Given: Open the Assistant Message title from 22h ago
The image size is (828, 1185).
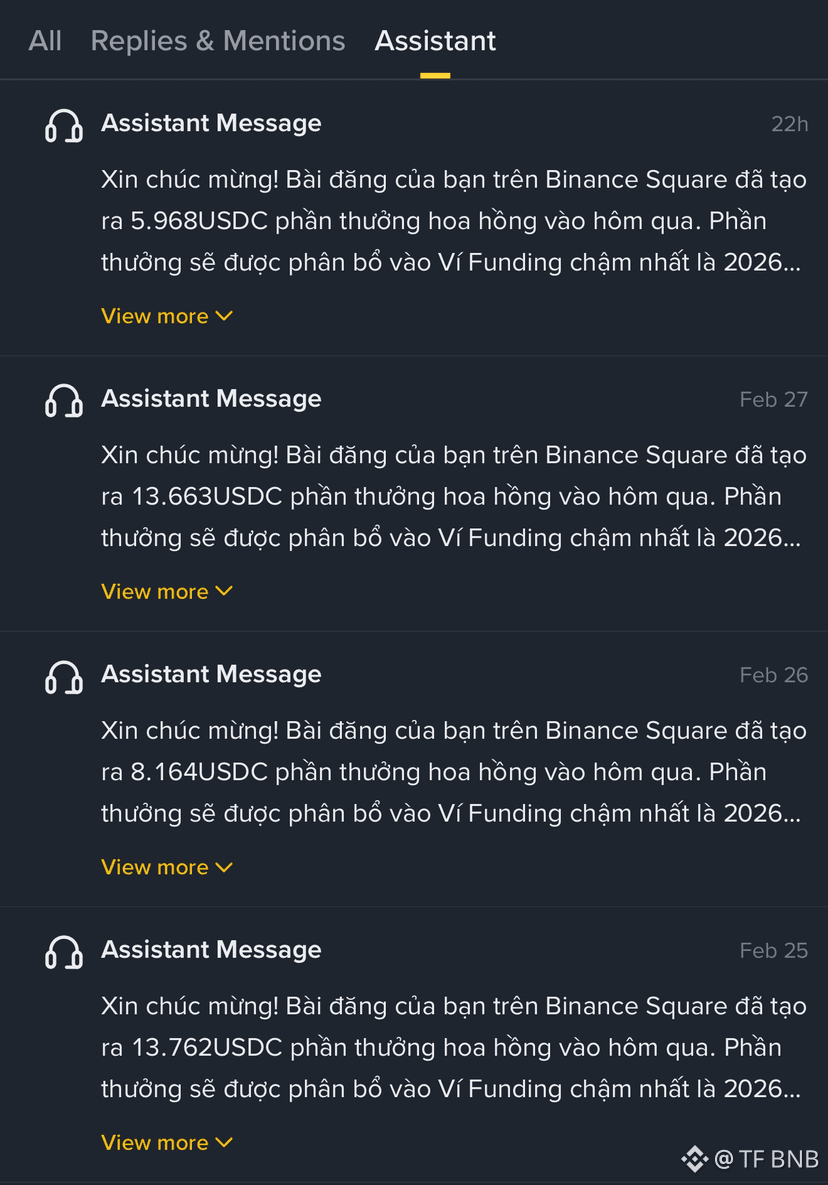Looking at the screenshot, I should pyautogui.click(x=212, y=123).
